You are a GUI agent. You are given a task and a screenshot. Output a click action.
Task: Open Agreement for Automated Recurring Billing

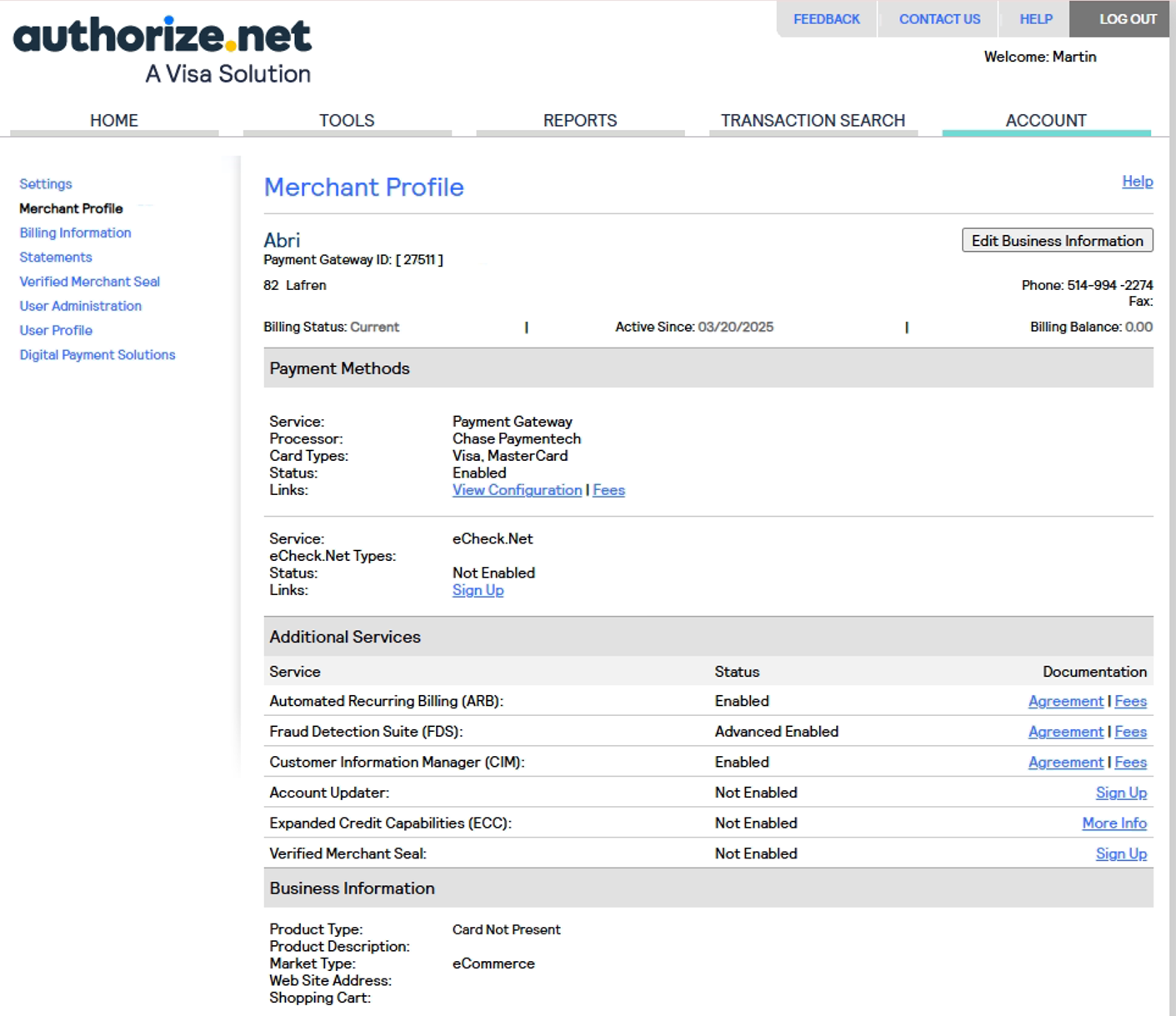(1065, 702)
